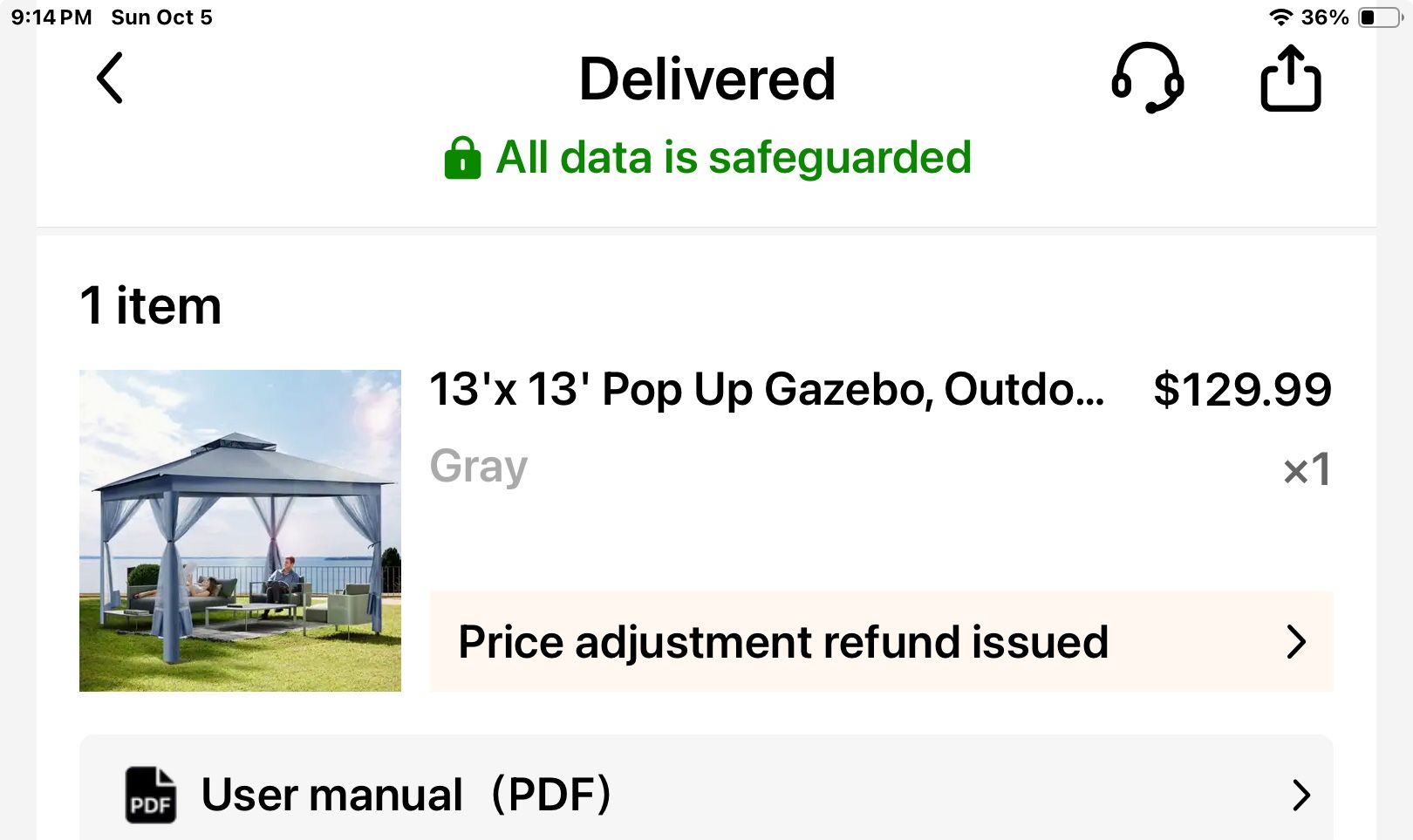This screenshot has height=840, width=1413.
Task: Tap the Gray color variant label
Action: [479, 466]
